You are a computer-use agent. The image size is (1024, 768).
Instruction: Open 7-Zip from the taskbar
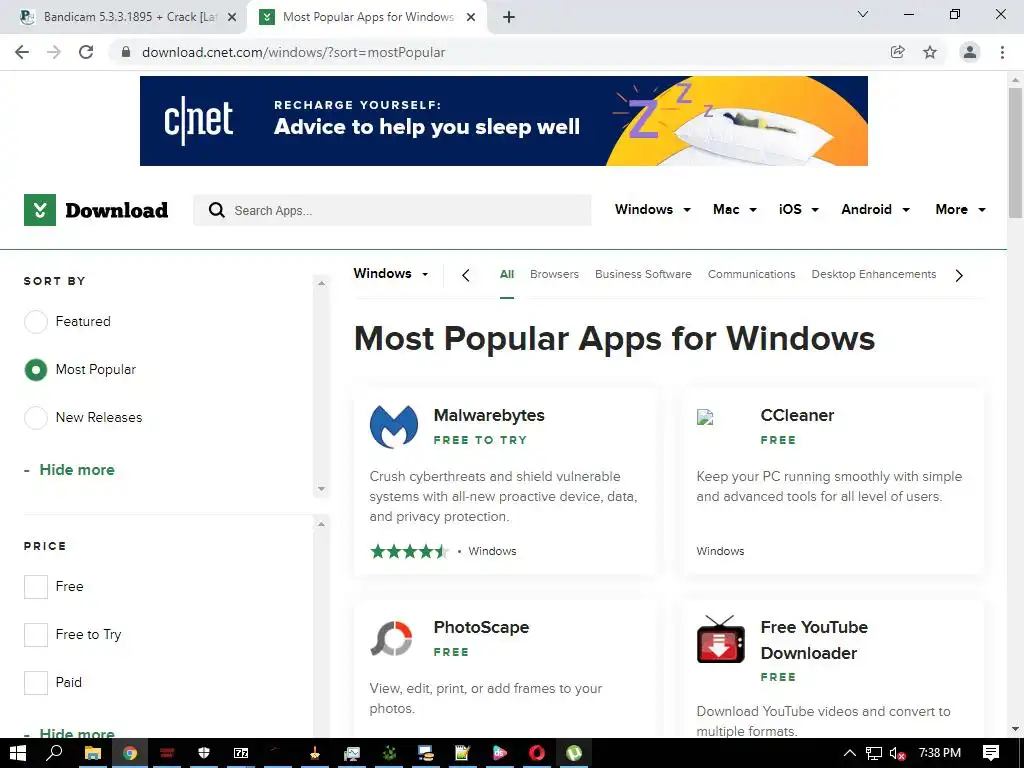tap(241, 753)
